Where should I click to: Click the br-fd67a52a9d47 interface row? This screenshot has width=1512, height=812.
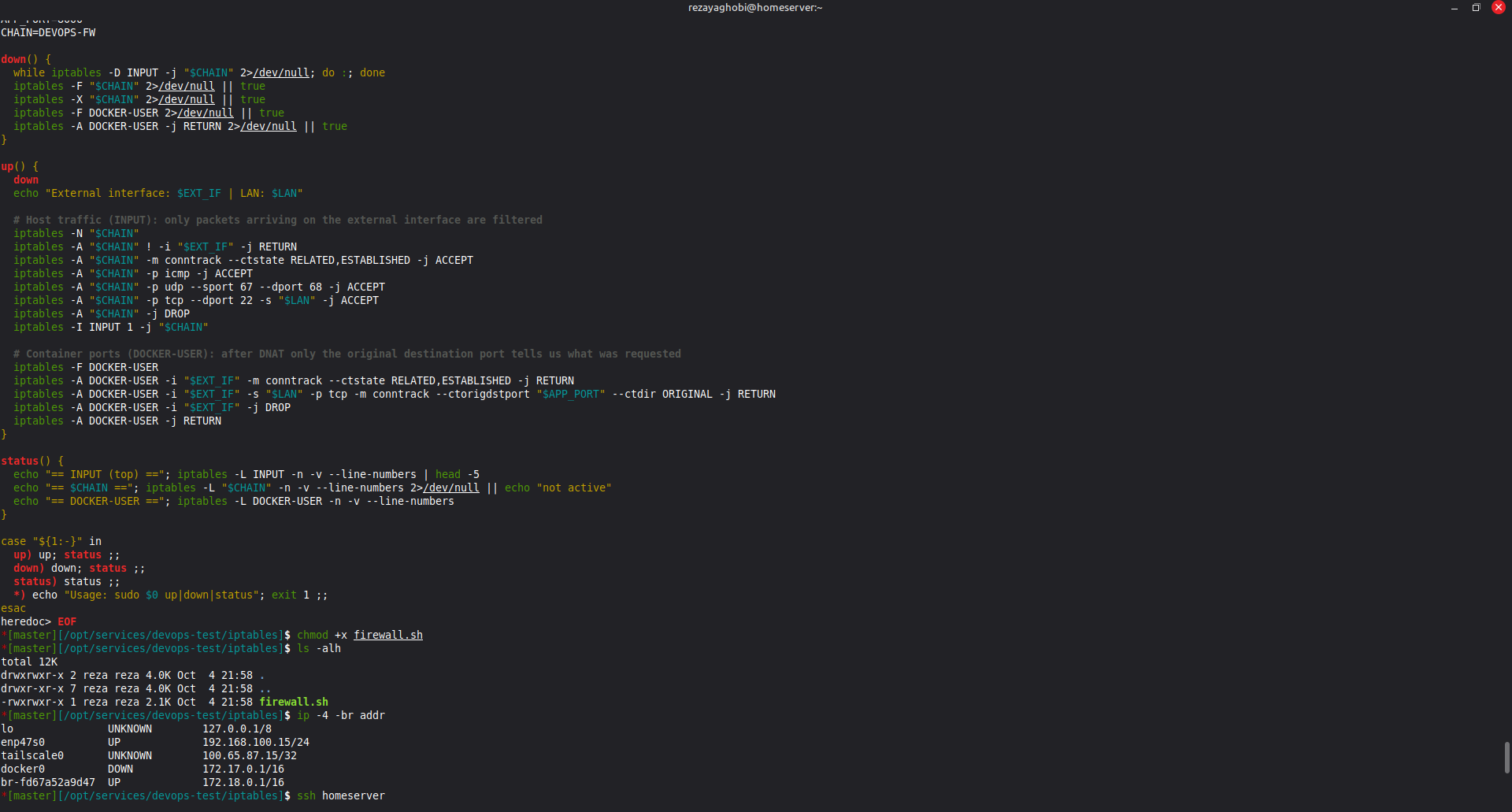click(143, 782)
